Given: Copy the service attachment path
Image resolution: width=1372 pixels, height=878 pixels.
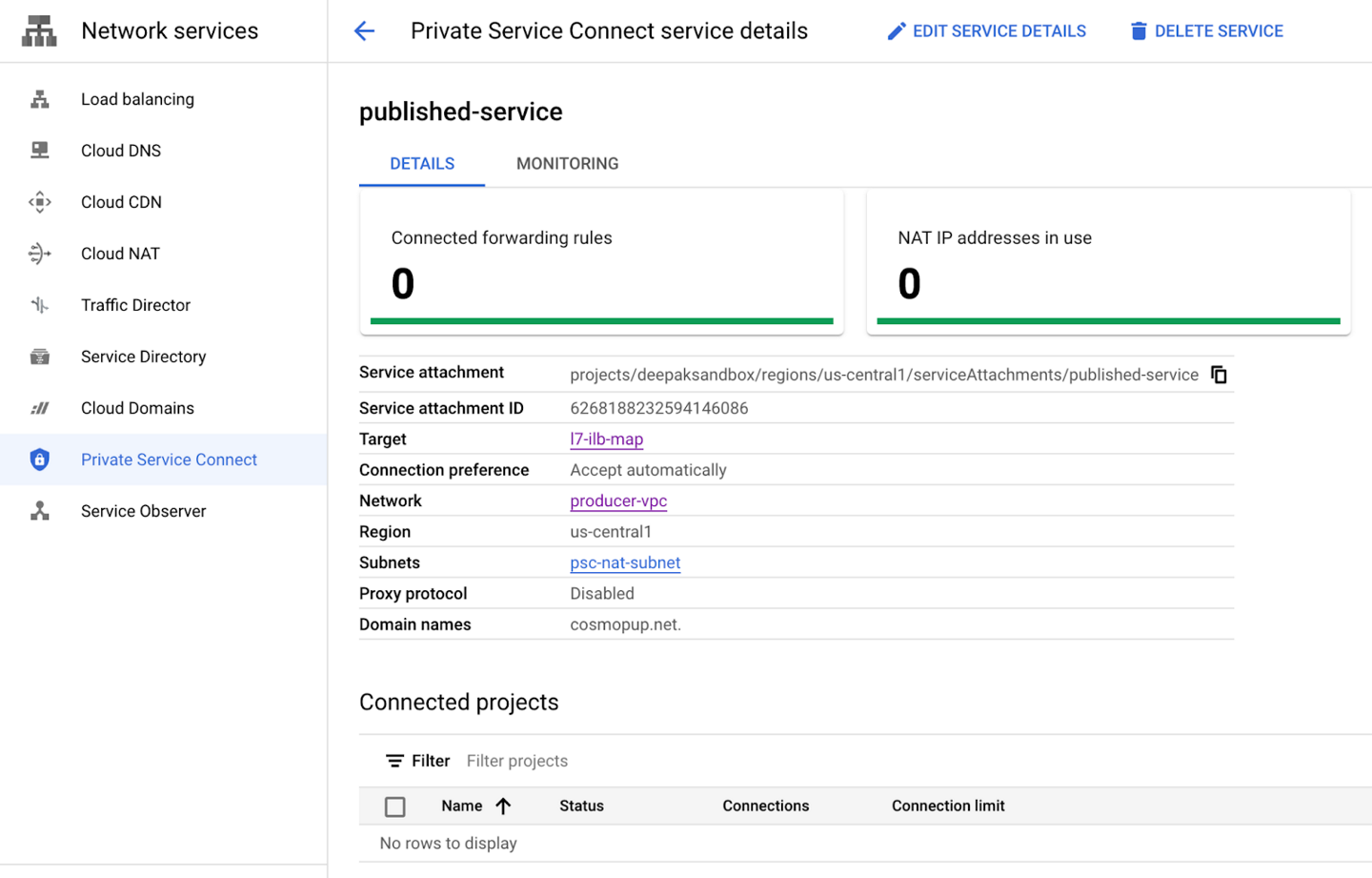Looking at the screenshot, I should click(x=1219, y=375).
